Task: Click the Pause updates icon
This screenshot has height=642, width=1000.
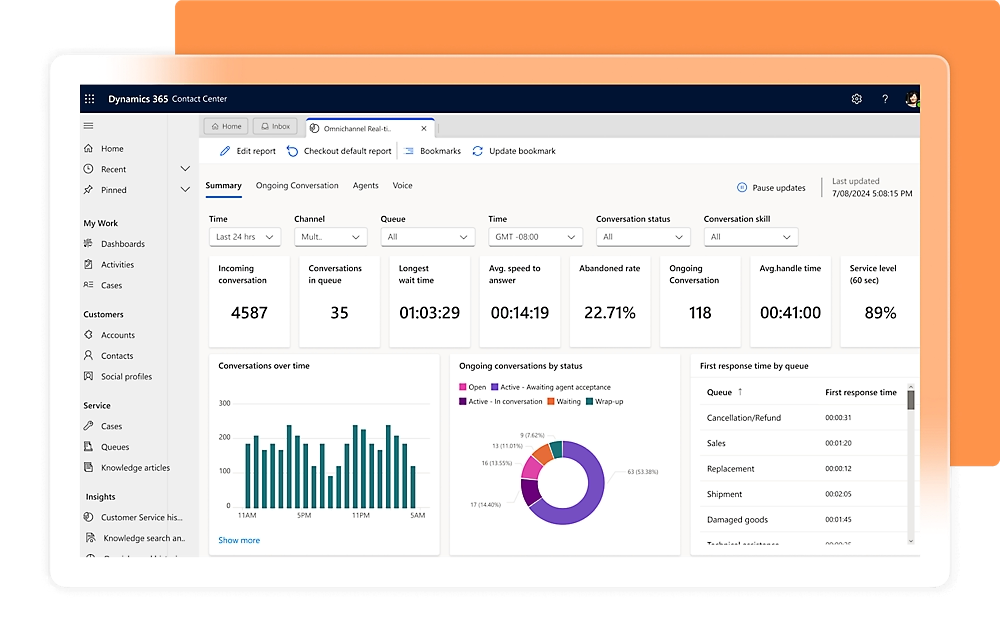Action: [742, 187]
